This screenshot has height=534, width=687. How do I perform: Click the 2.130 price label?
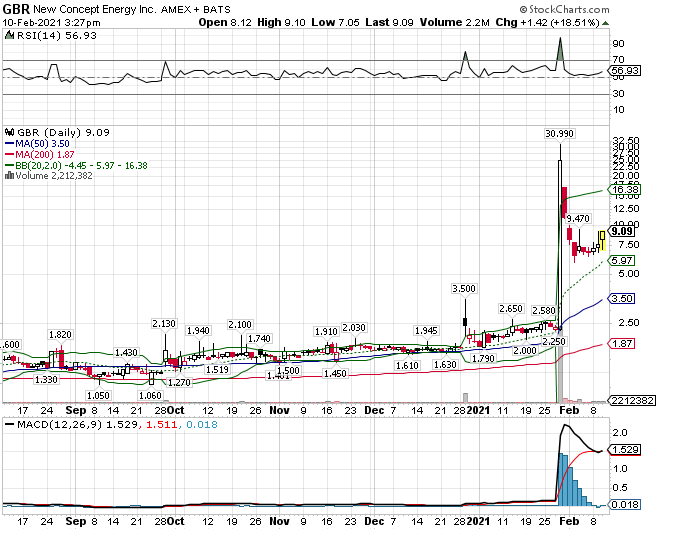[x=164, y=324]
